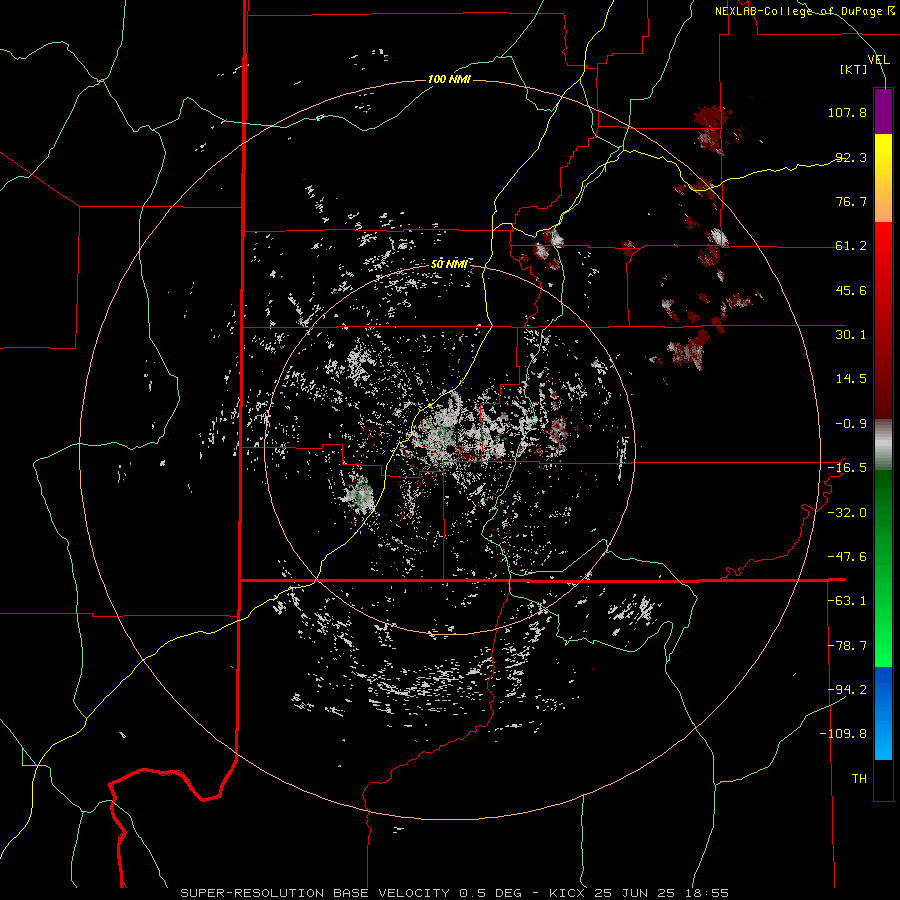The image size is (900, 900).
Task: Select the 14.5 legend value
Action: (x=851, y=379)
